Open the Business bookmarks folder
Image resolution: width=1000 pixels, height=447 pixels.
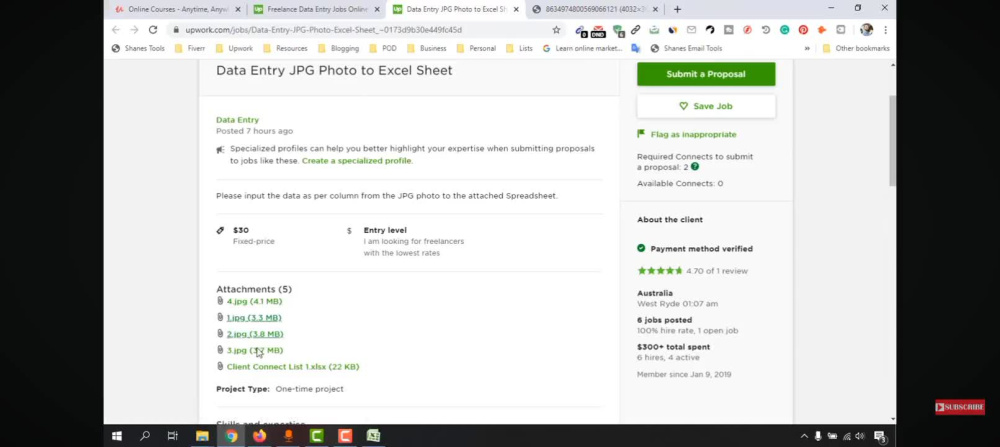[x=427, y=48]
